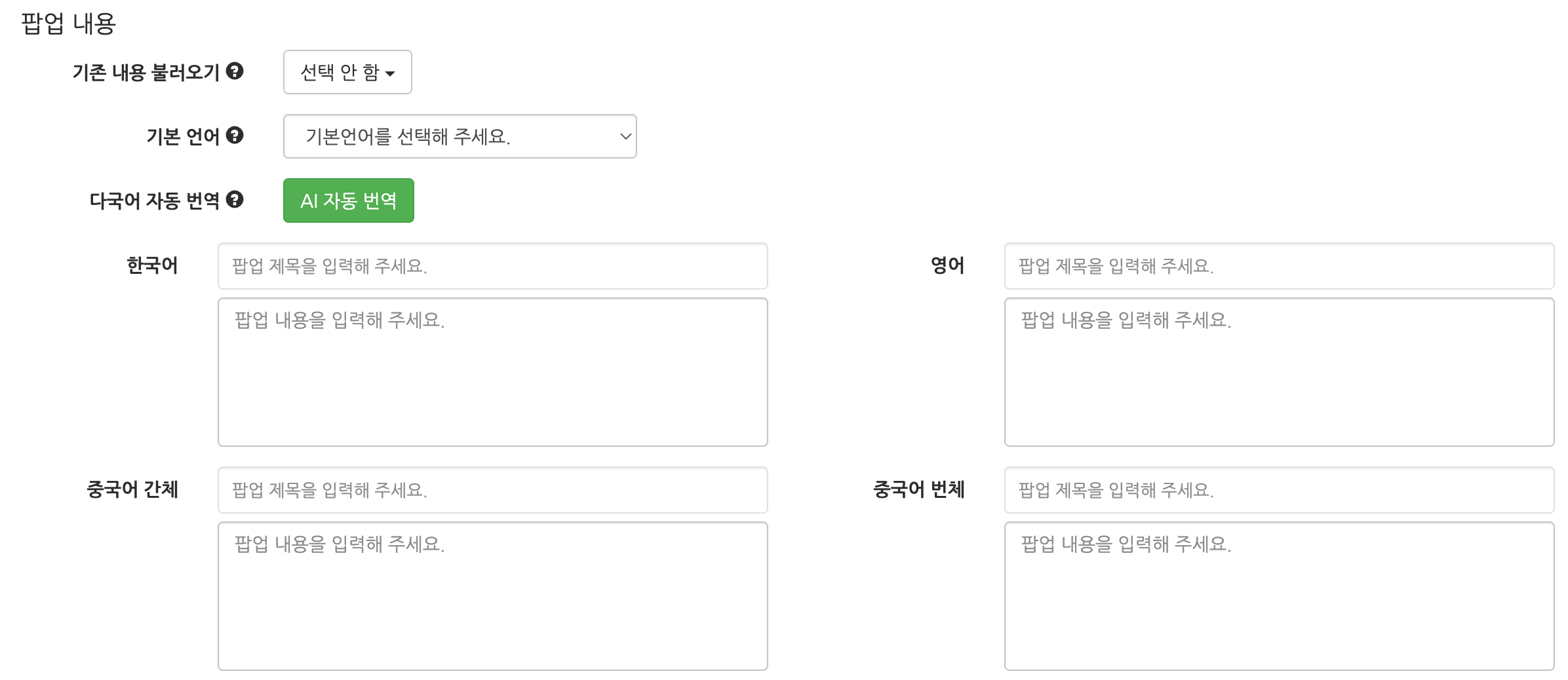Click the 영어 field label
Screen dimensions: 1568x680
pos(947,265)
